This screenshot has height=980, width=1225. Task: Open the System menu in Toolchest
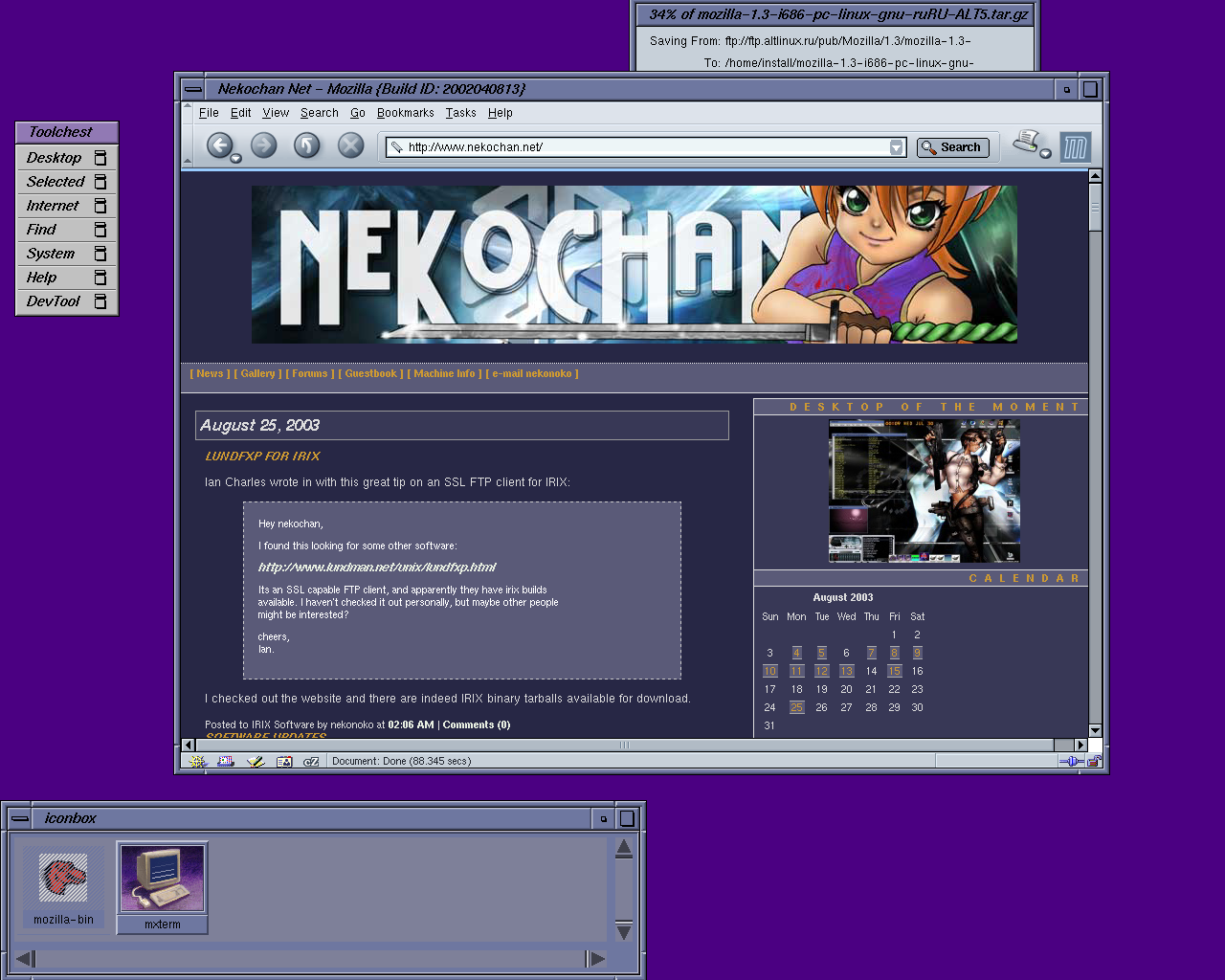51,254
